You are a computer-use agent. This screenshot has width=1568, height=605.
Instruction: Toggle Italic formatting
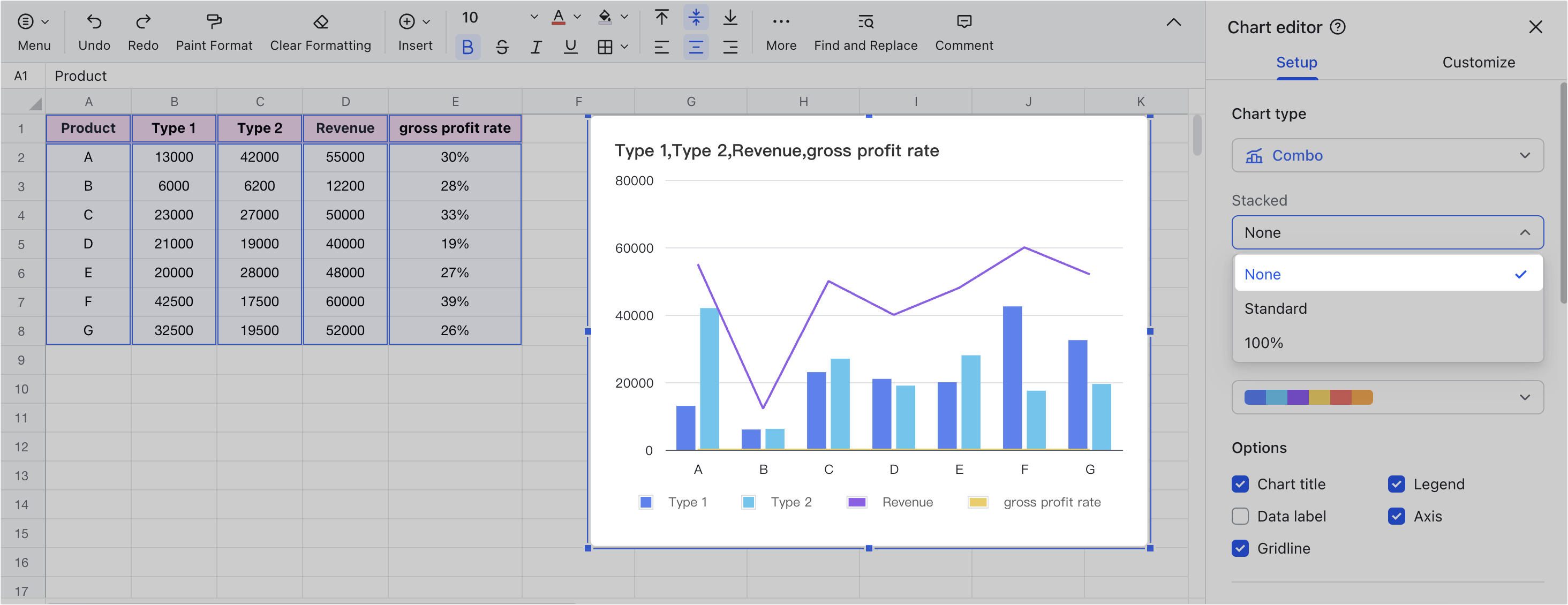click(x=536, y=47)
